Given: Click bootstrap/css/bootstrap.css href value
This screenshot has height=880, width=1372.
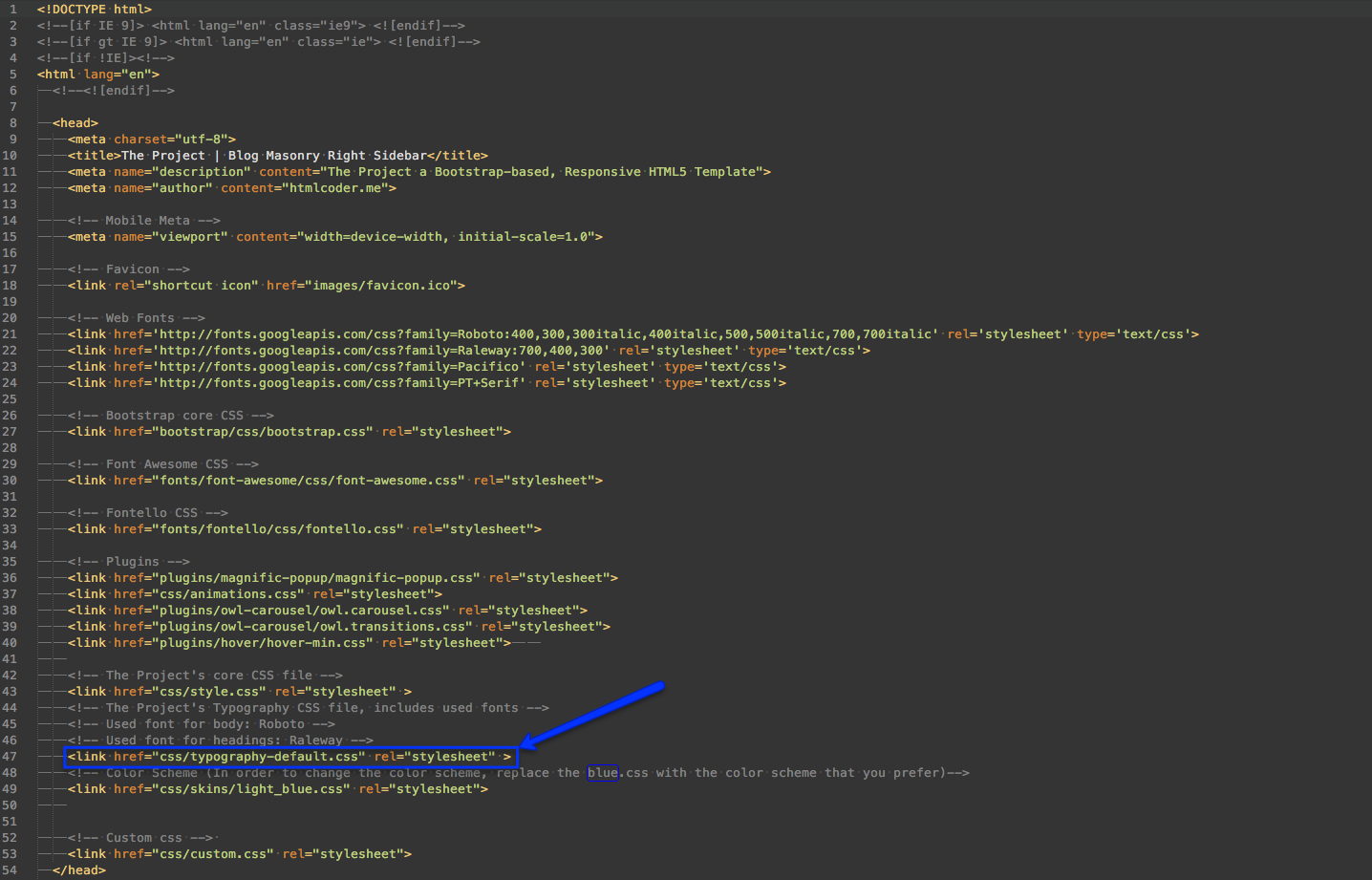Looking at the screenshot, I should coord(263,432).
